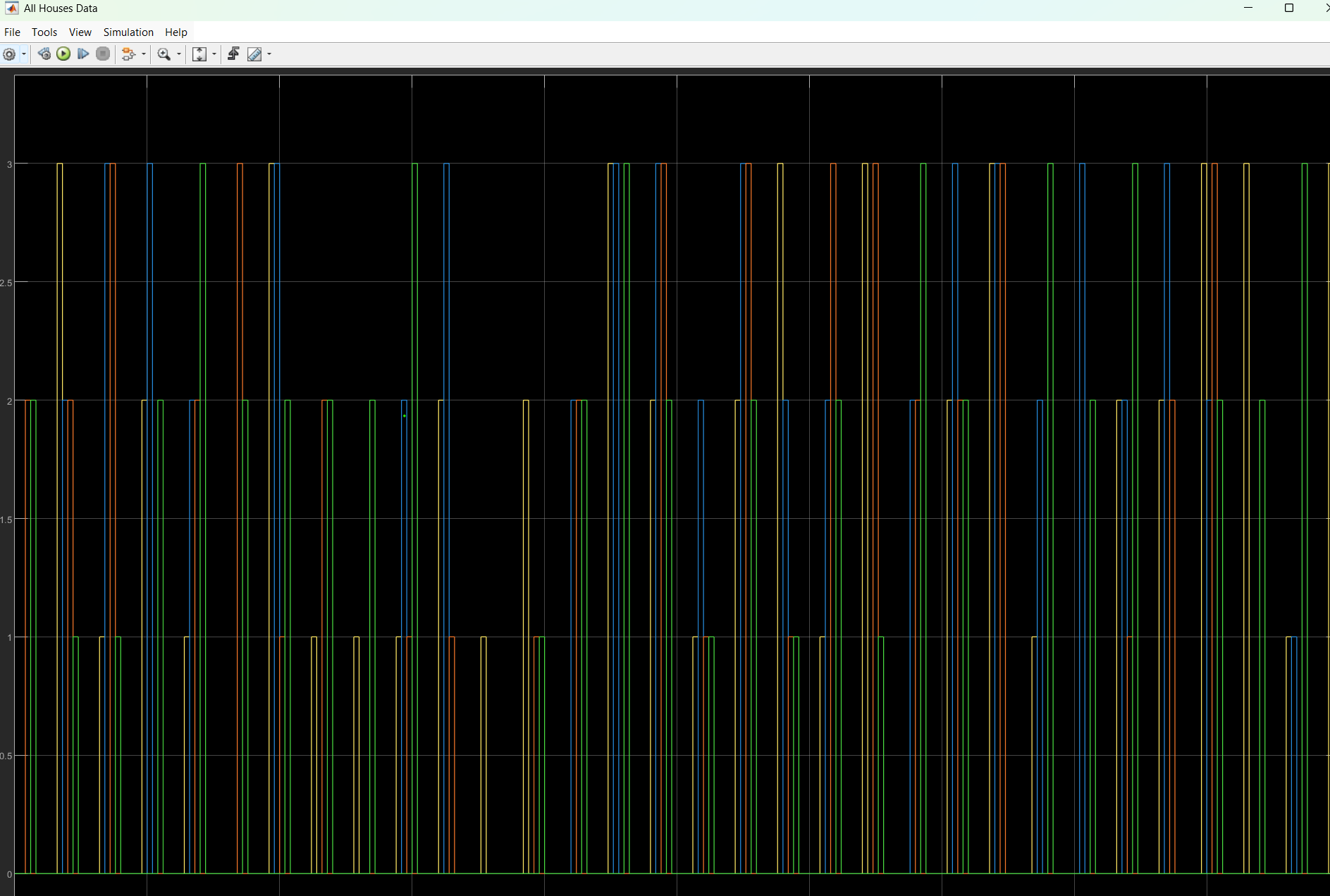This screenshot has height=896, width=1330.
Task: Click the Step Back button
Action: coord(44,54)
